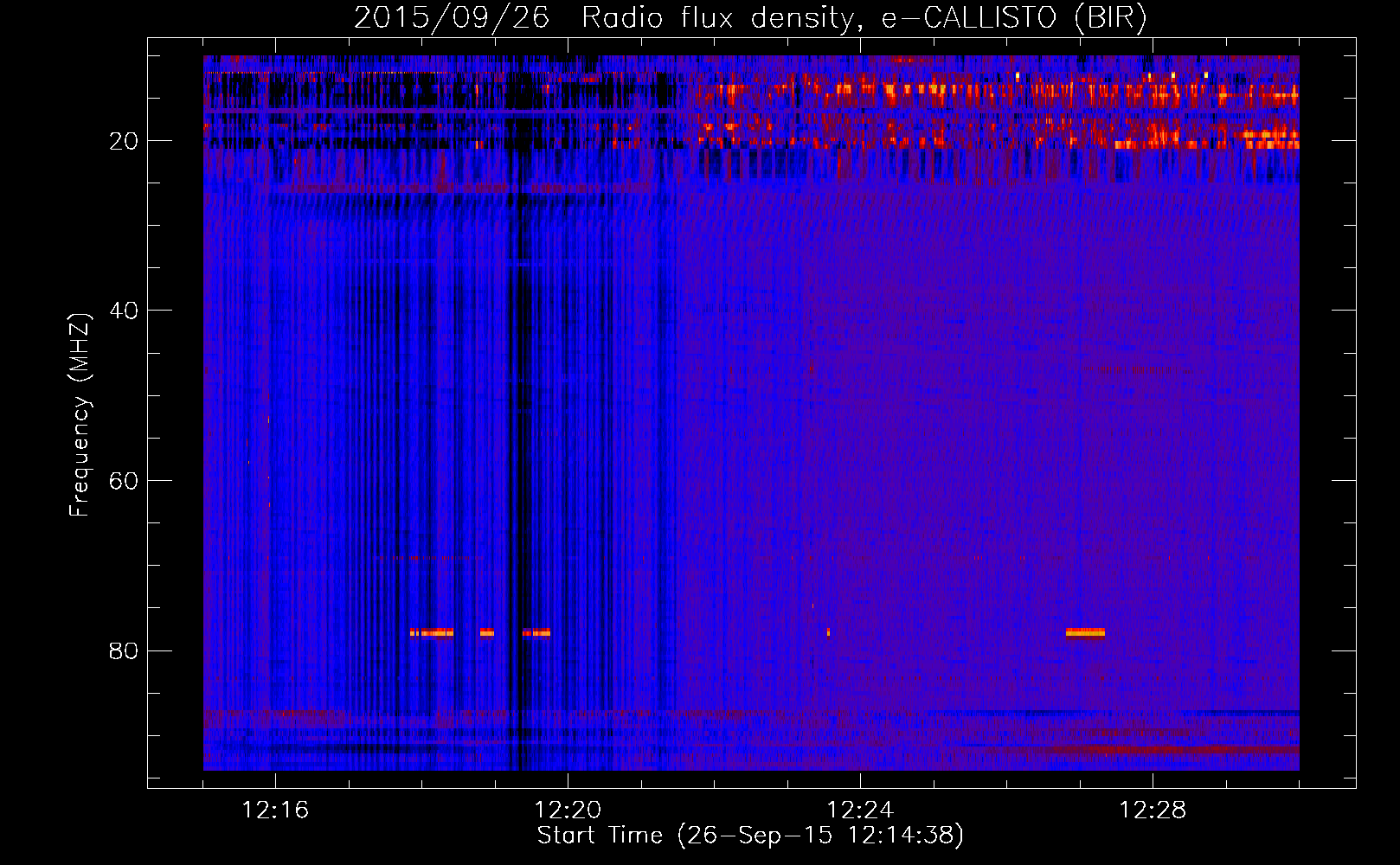
Task: Click the "Frequency (MHZ)" axis label
Action: point(80,415)
